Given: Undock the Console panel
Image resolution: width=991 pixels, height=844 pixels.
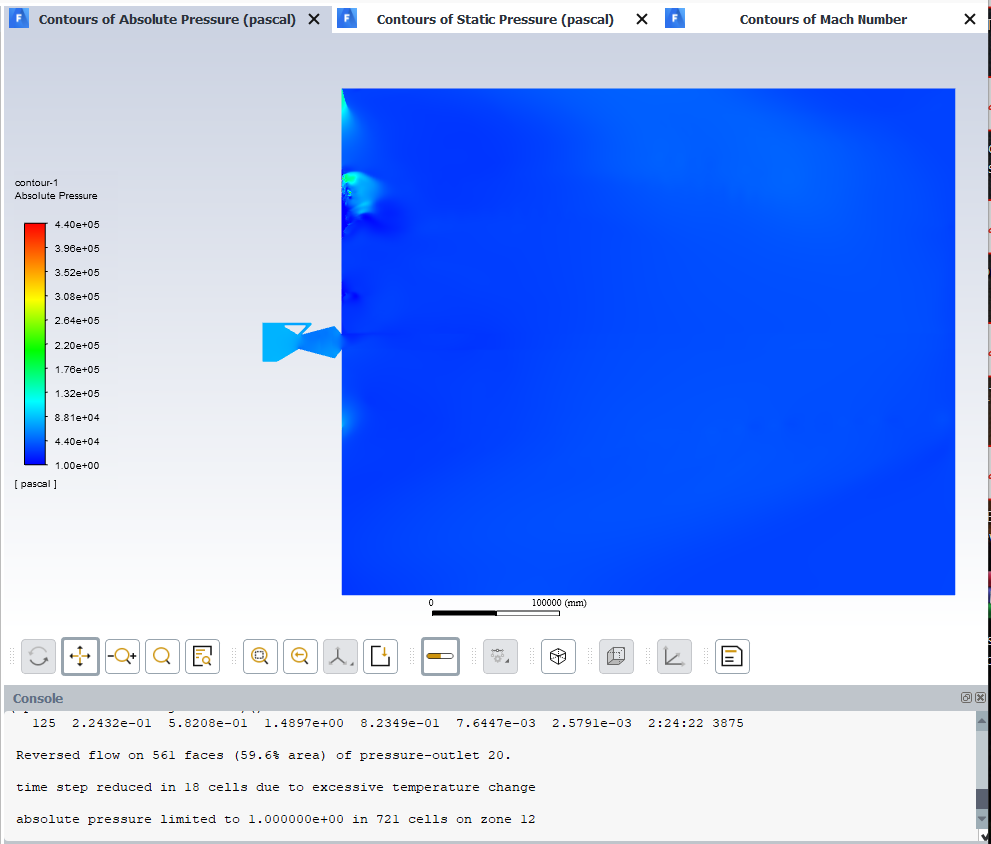Looking at the screenshot, I should [966, 697].
